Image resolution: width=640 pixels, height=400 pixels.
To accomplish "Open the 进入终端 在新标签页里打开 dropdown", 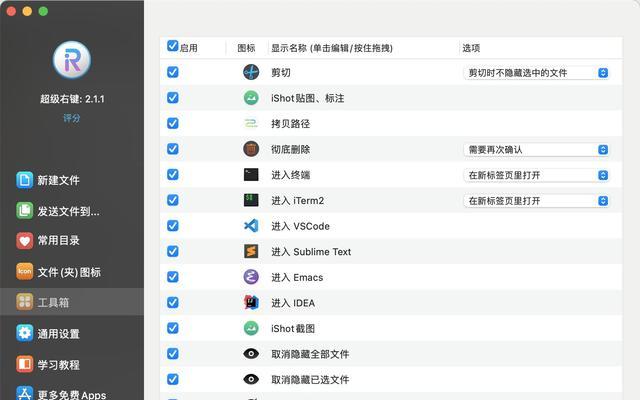I will tap(536, 175).
